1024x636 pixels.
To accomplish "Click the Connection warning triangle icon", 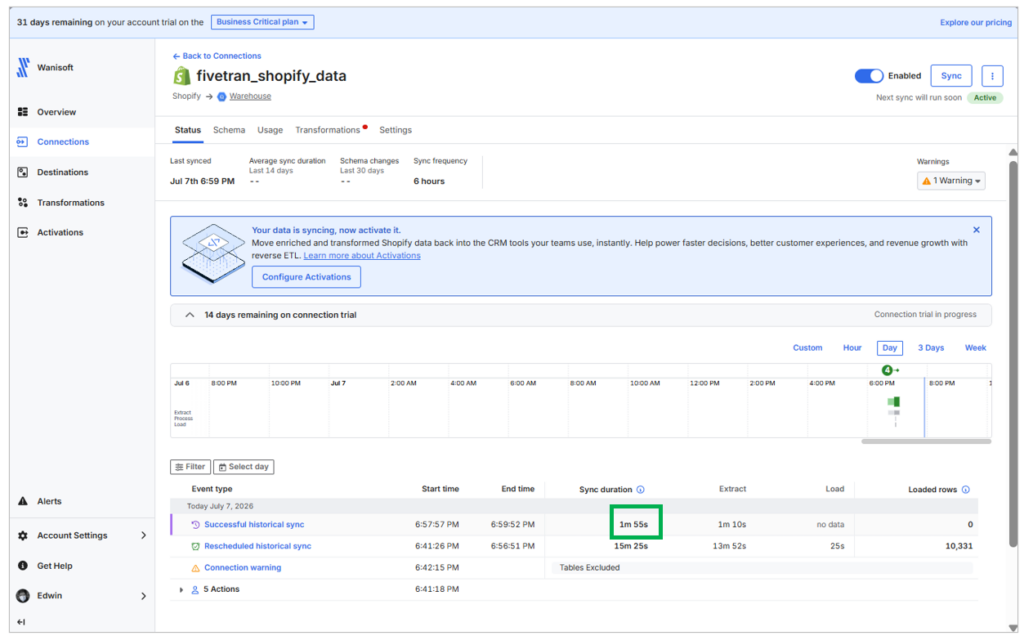I will click(195, 568).
